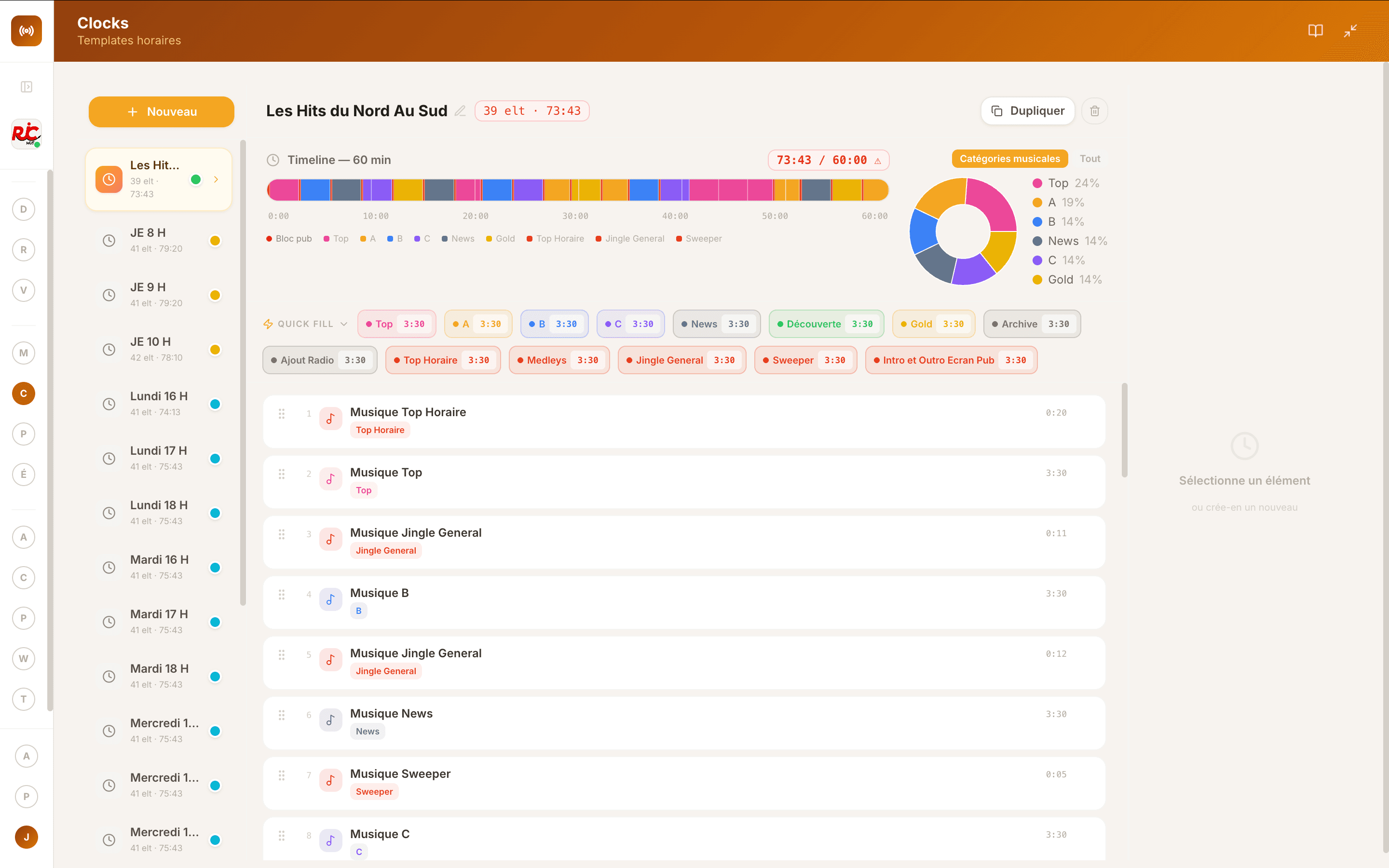Screen dimensions: 1389x868
Task: Toggle blue status dot for Lundi 16 H
Action: [x=215, y=404]
